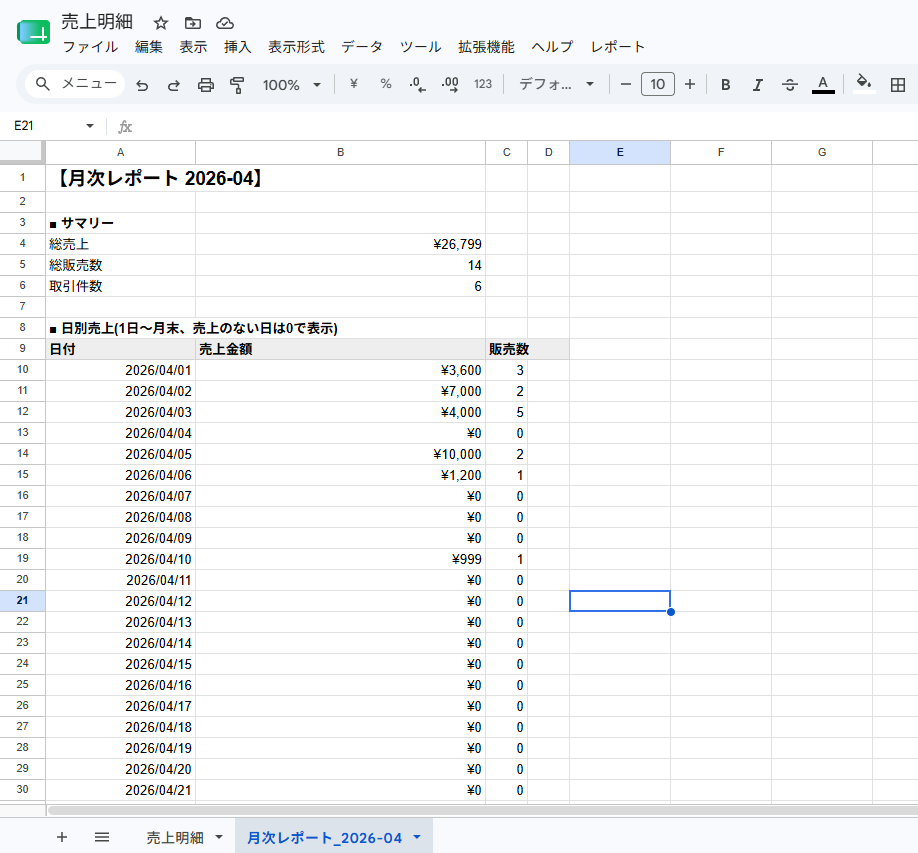Click the font size field
This screenshot has width=918, height=853.
point(657,84)
